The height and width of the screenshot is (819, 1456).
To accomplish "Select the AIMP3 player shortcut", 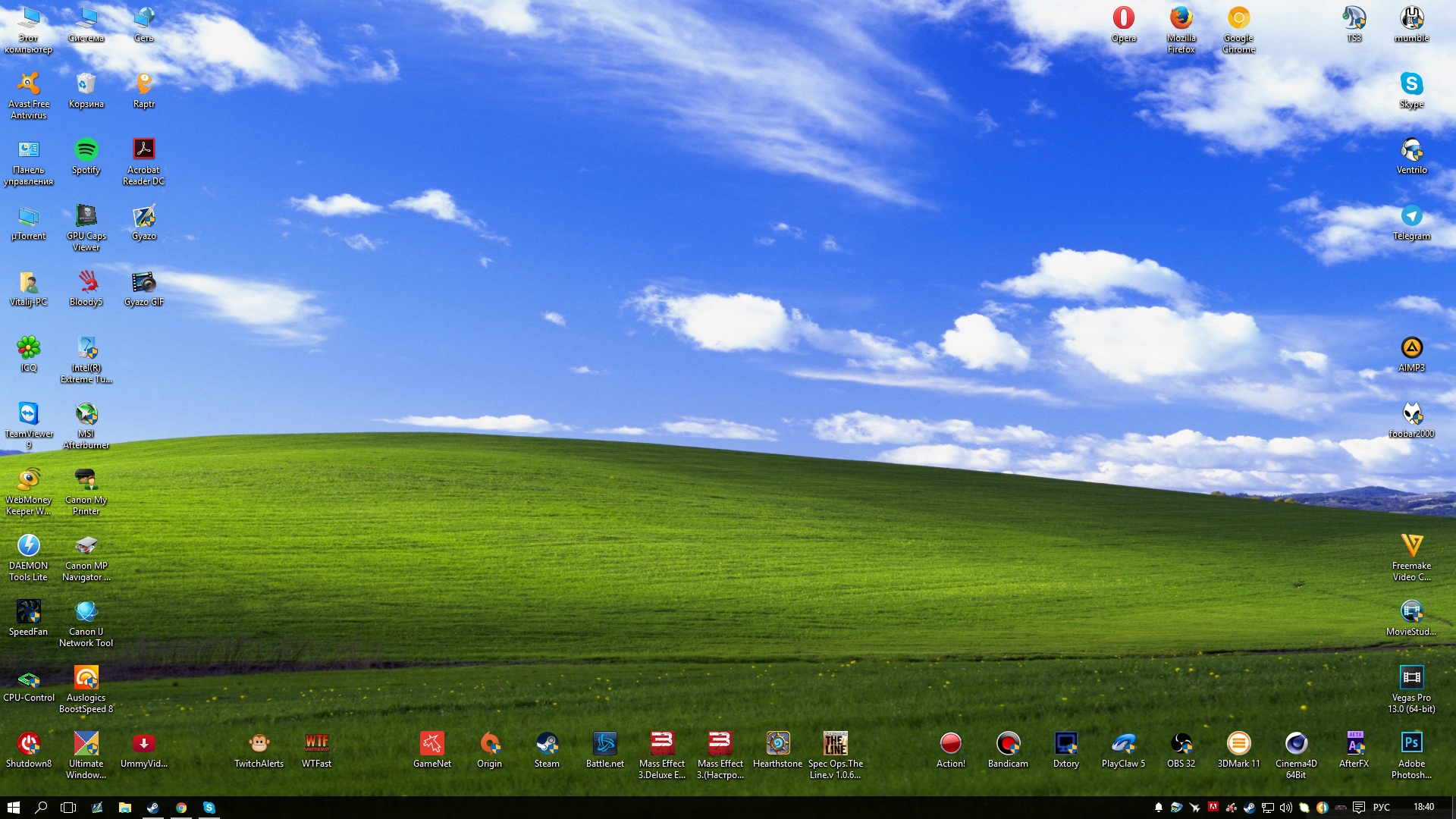I will coord(1411,348).
